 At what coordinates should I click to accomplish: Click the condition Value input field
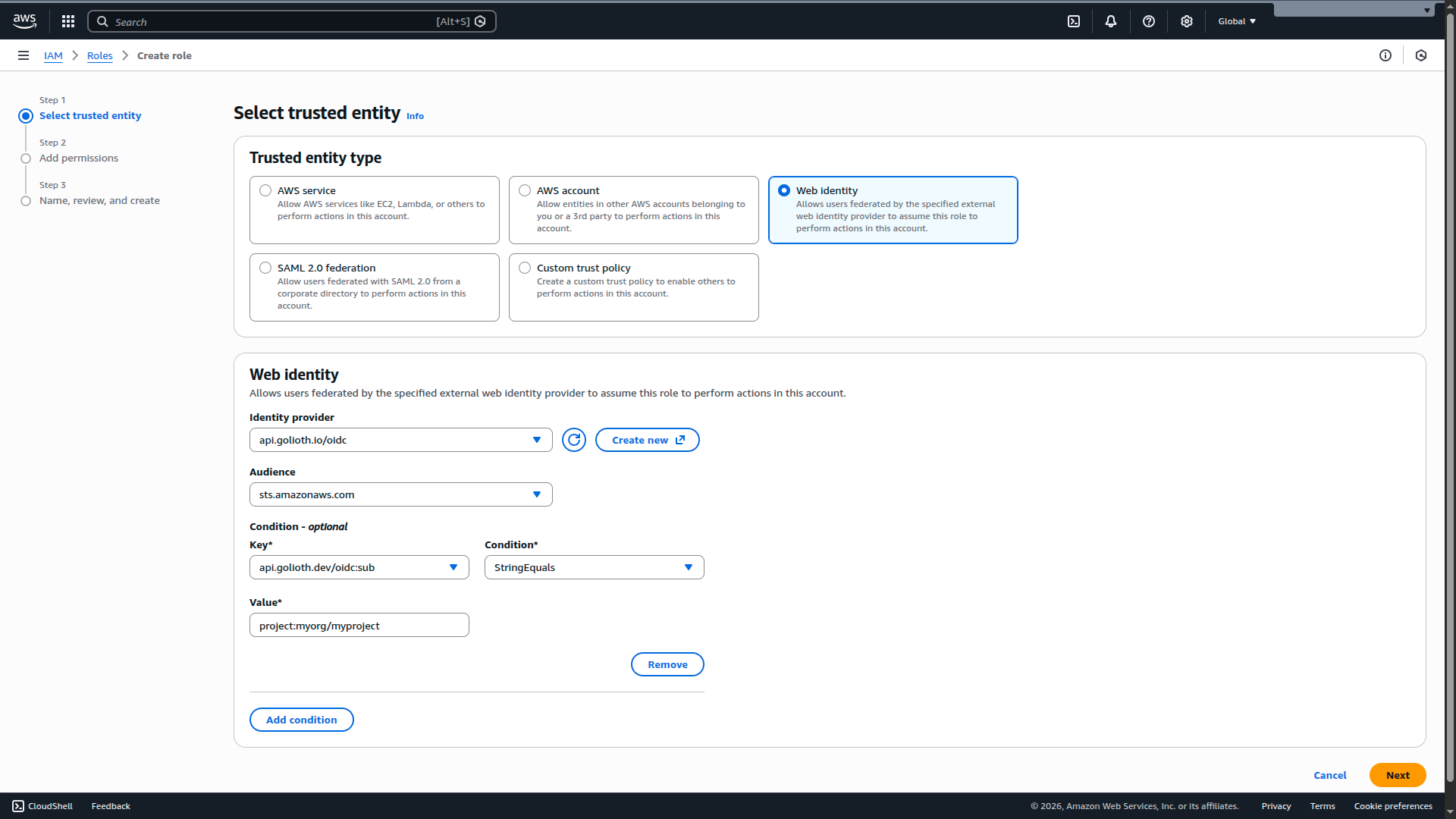pyautogui.click(x=359, y=626)
